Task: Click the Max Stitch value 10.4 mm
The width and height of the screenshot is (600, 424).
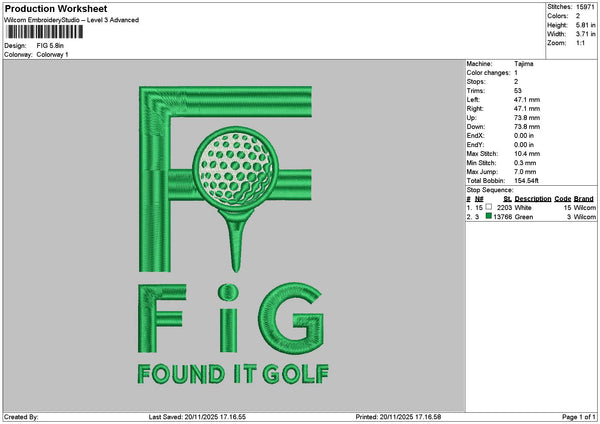Action: (x=527, y=154)
